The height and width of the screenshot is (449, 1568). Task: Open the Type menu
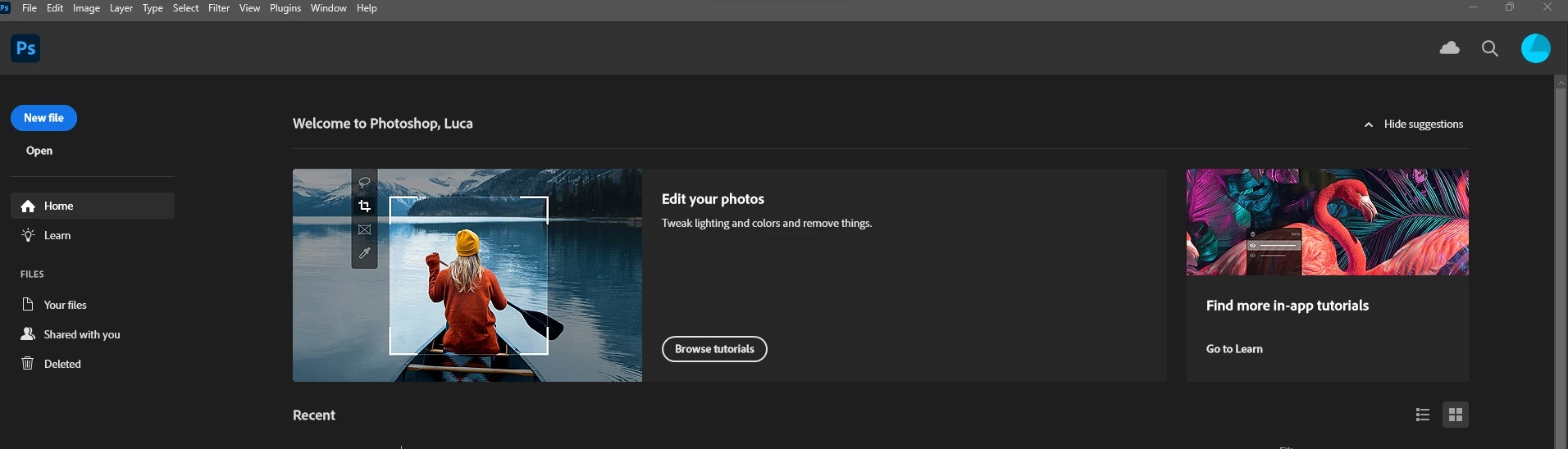pyautogui.click(x=153, y=8)
